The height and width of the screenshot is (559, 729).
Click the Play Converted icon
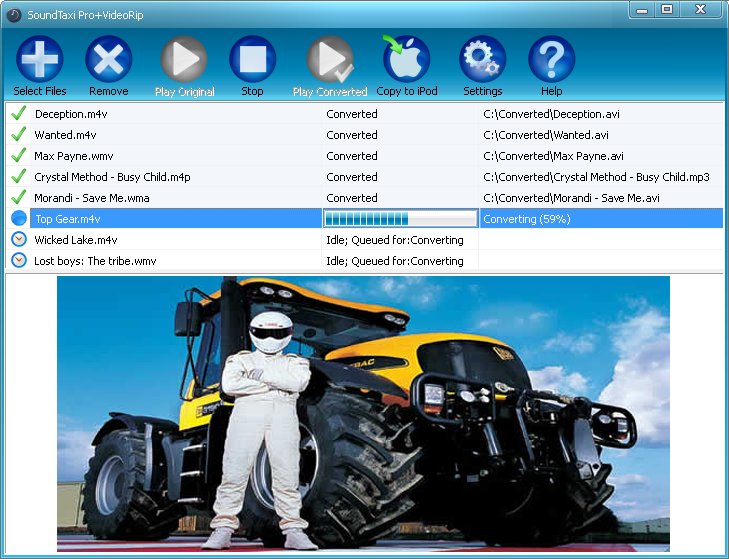[x=329, y=59]
